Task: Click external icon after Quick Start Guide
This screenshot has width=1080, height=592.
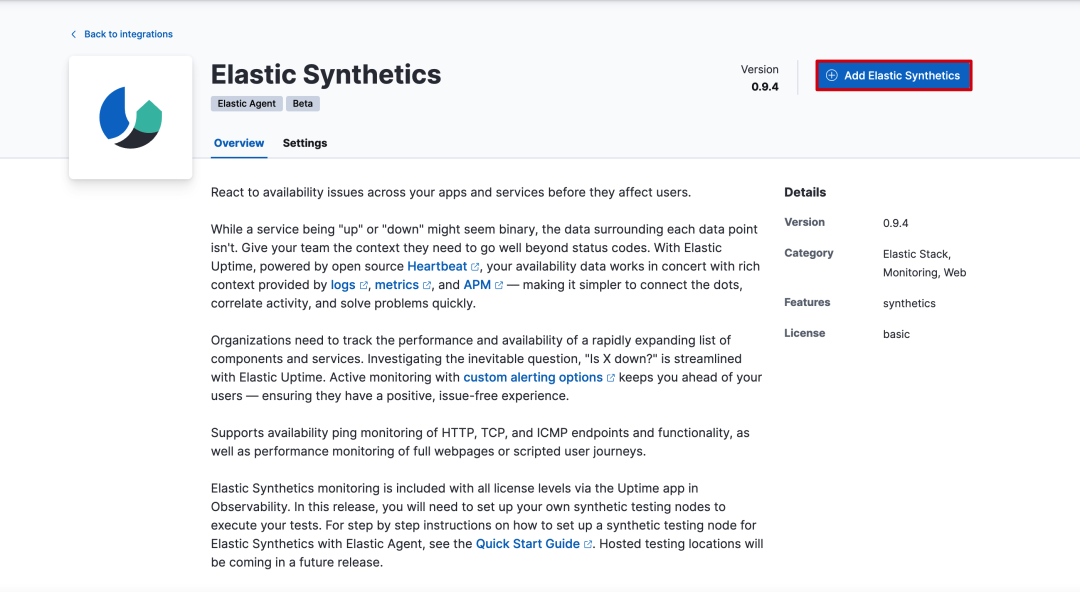Action: 589,545
